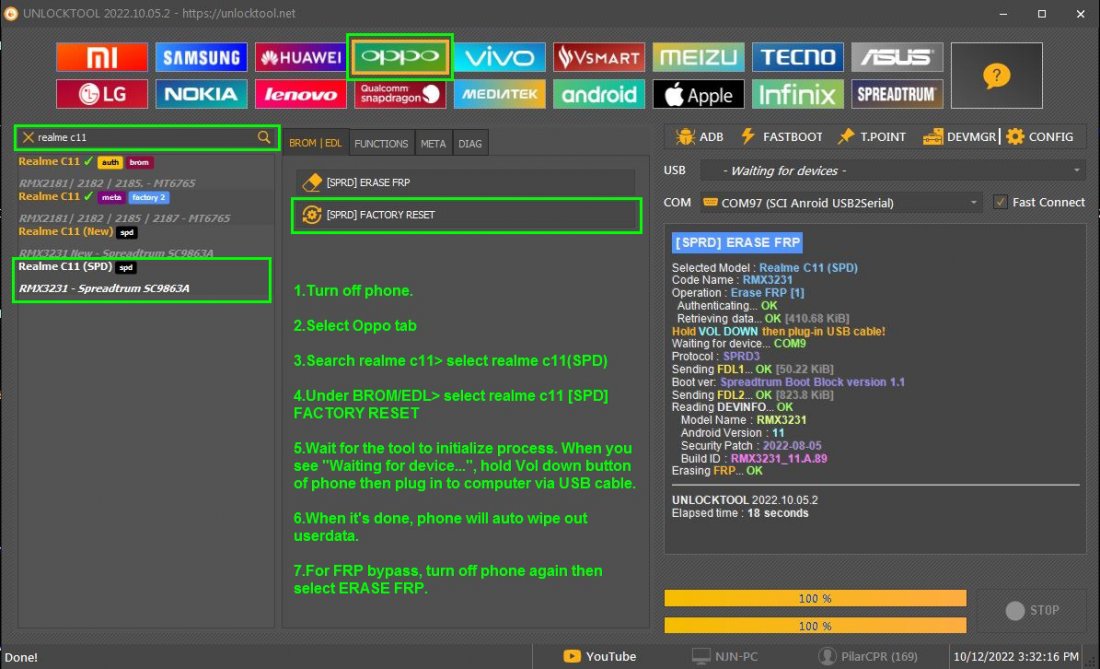Open the ADB tools
The width and height of the screenshot is (1100, 669).
pos(699,136)
